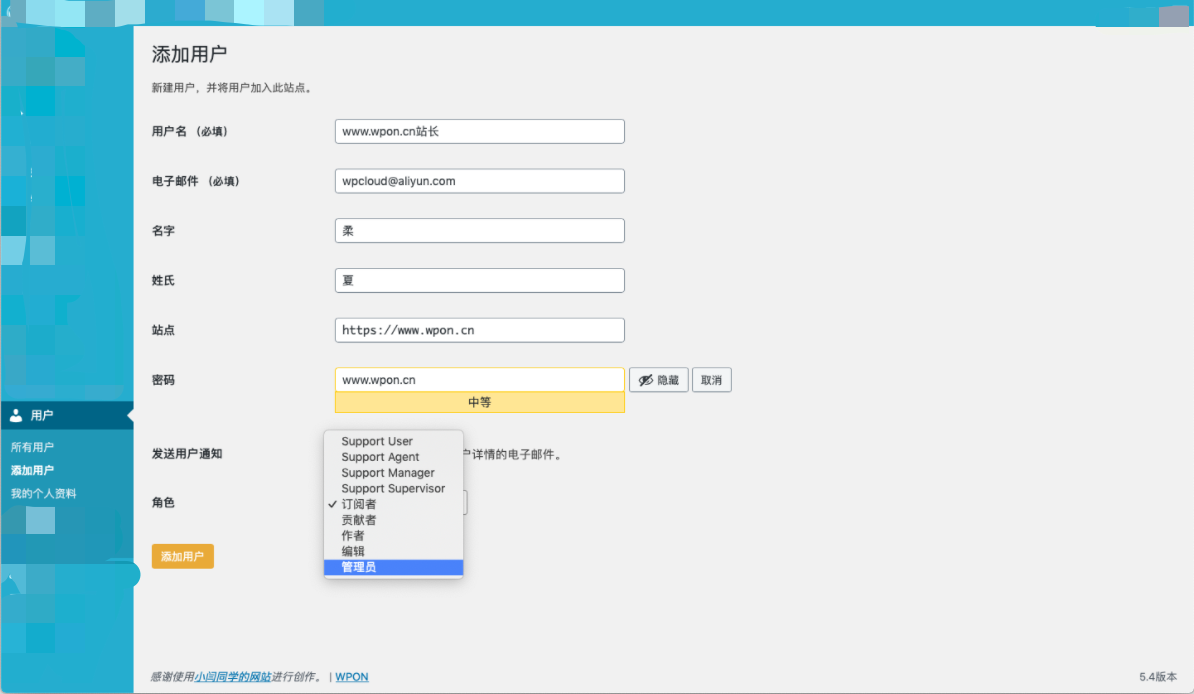Click the password field www.wpon.cn
Viewport: 1194px width, 694px height.
point(480,379)
